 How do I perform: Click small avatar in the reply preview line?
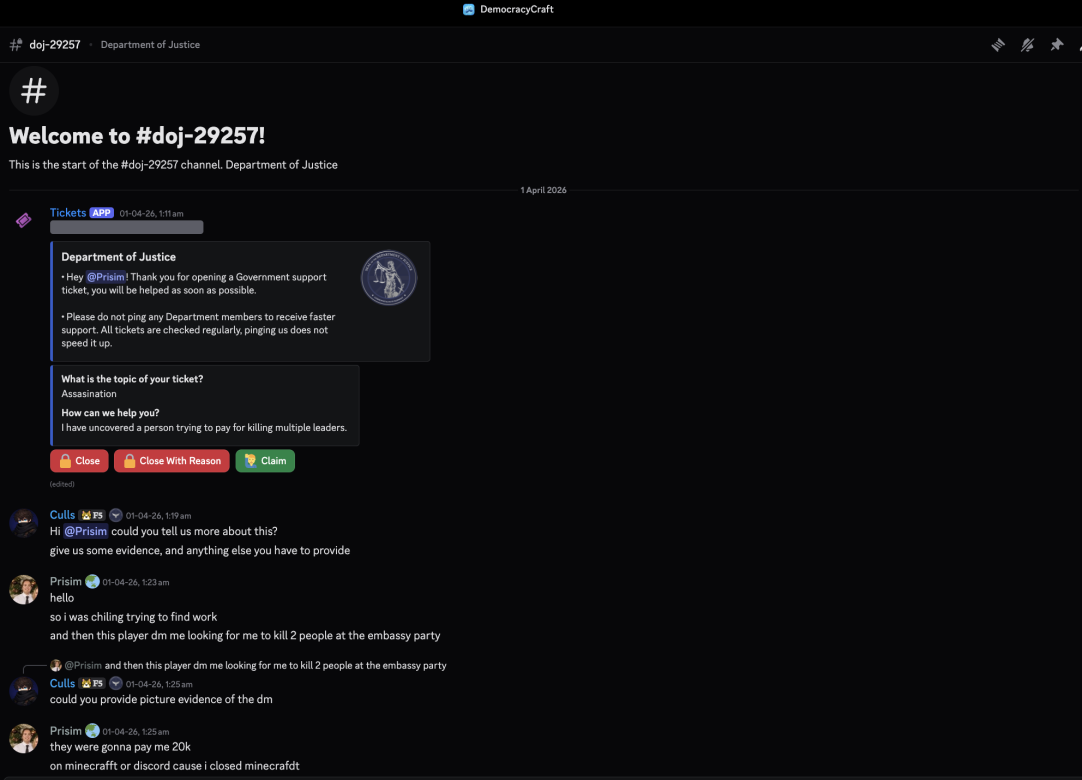coord(56,665)
